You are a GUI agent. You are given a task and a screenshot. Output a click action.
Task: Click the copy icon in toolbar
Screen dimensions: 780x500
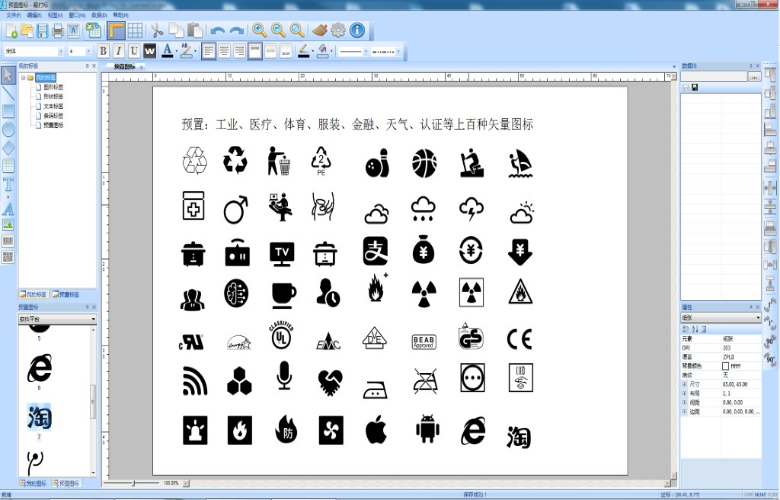176,30
